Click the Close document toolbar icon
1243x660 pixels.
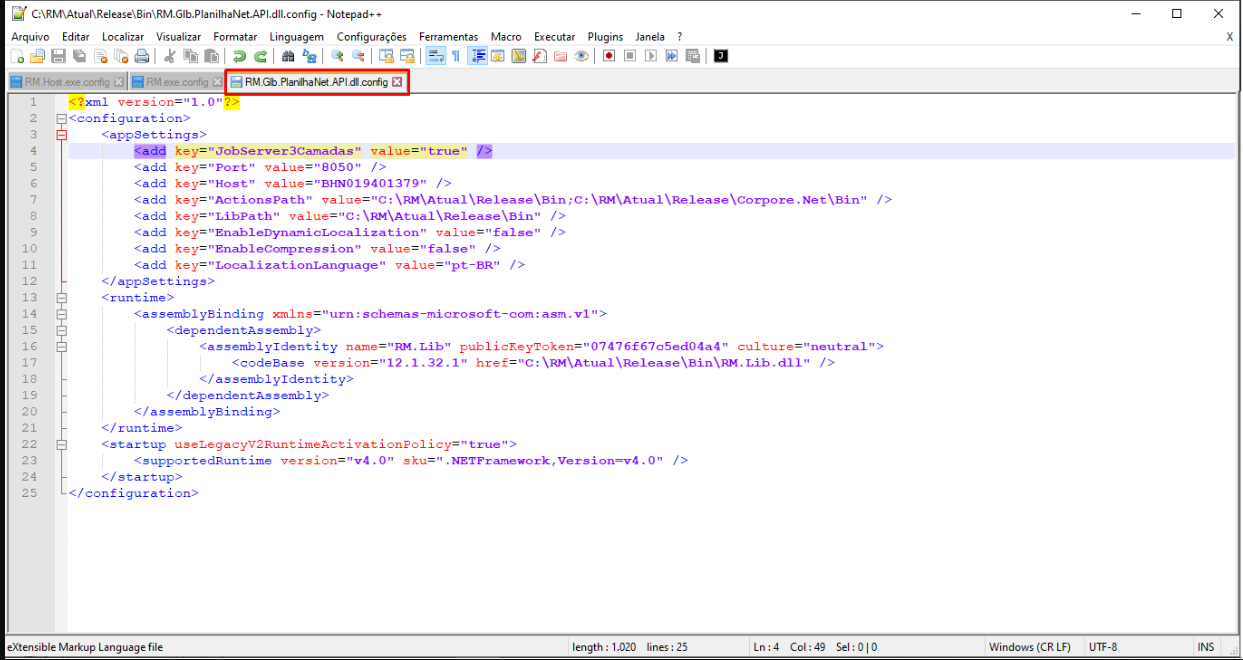[x=100, y=56]
